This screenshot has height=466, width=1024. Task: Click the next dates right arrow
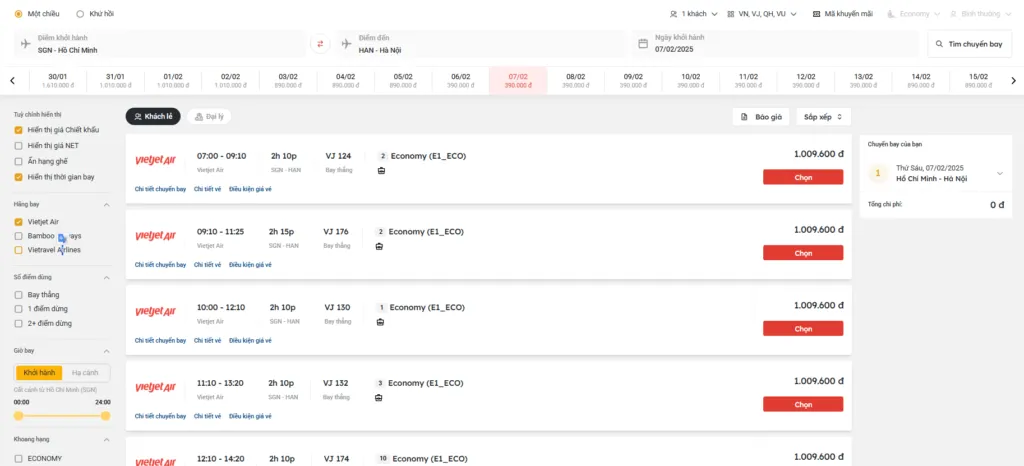[1012, 81]
